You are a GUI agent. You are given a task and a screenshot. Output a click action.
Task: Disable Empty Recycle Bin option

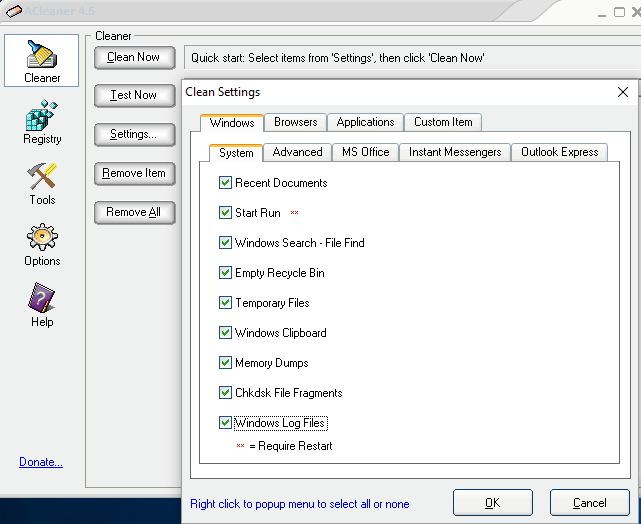225,273
